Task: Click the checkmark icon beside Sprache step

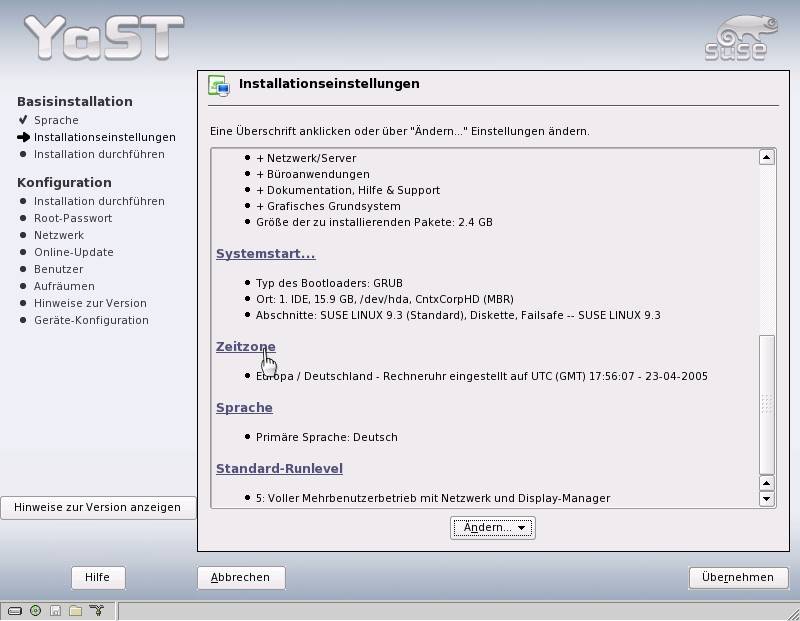Action: (x=22, y=120)
